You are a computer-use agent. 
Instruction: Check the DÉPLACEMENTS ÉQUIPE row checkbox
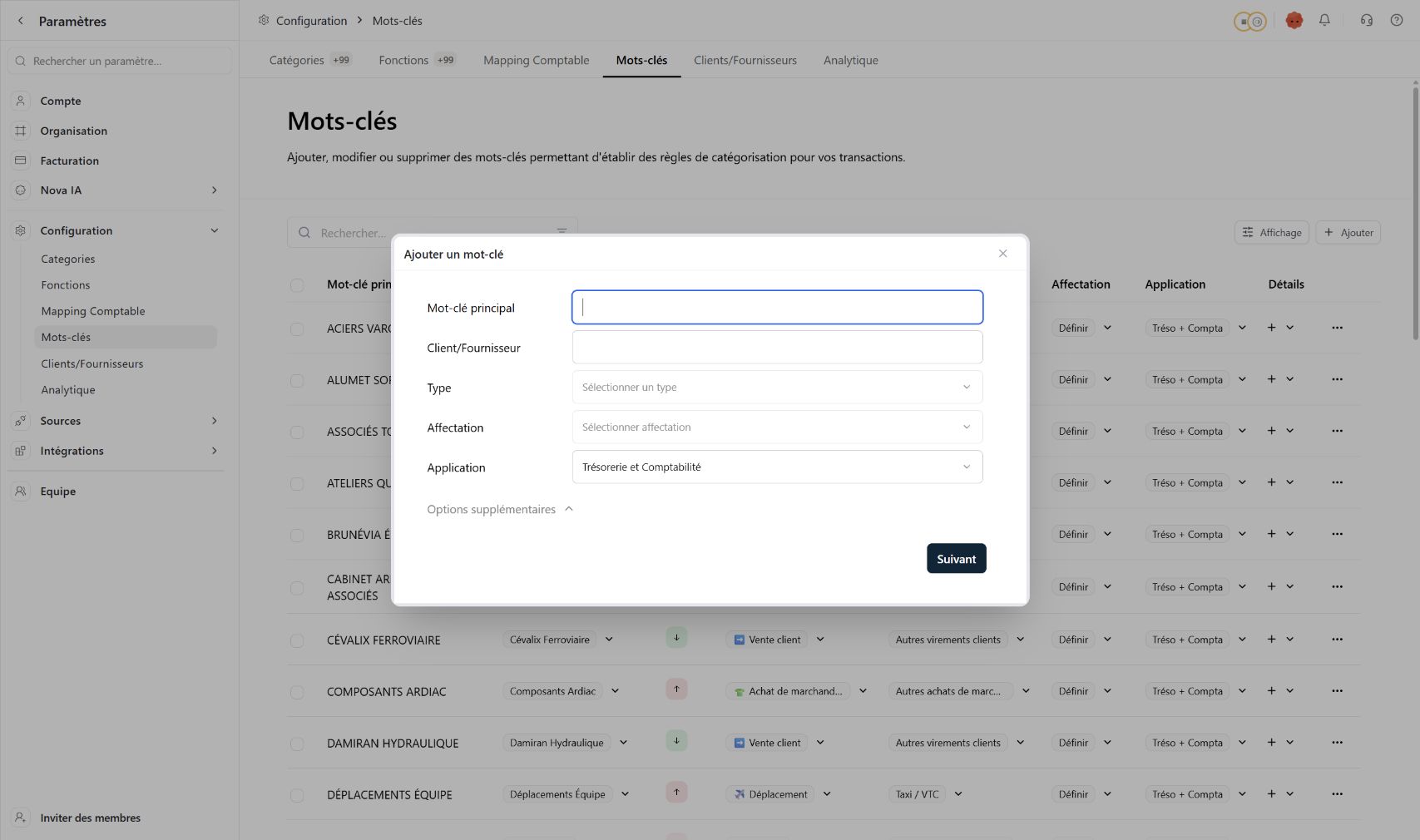pyautogui.click(x=297, y=796)
